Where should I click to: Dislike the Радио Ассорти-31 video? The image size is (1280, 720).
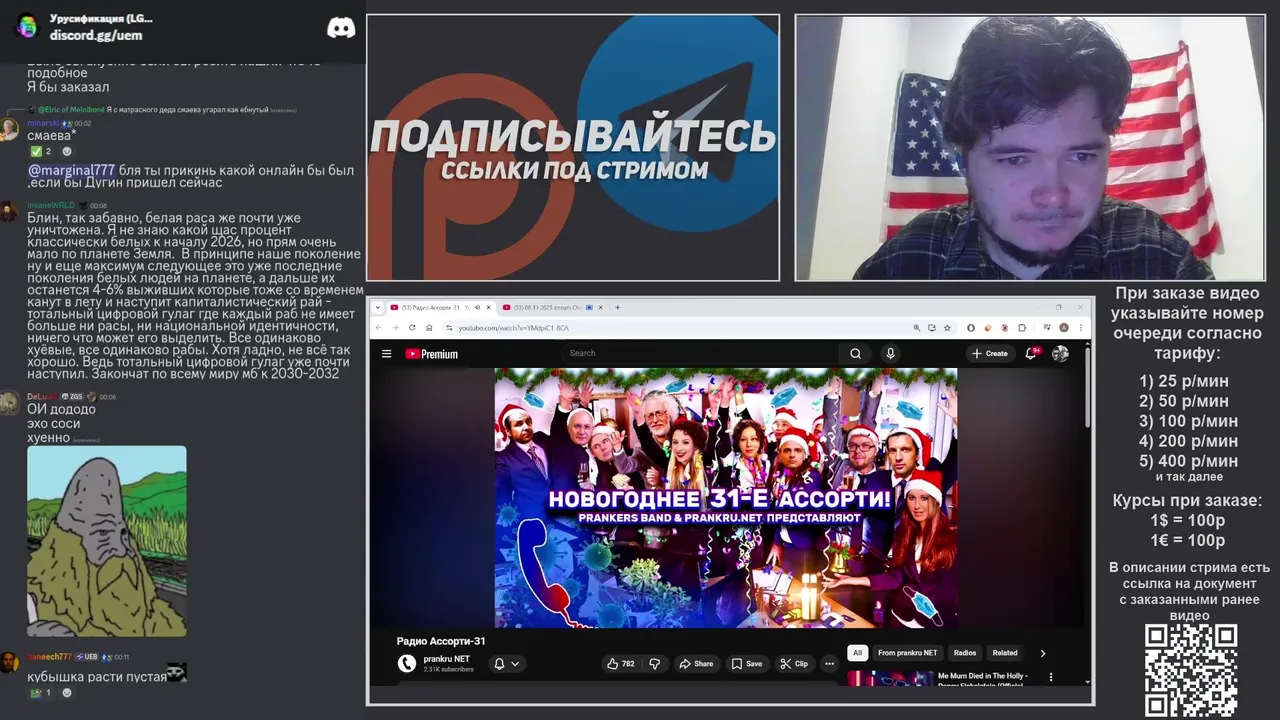coord(655,663)
